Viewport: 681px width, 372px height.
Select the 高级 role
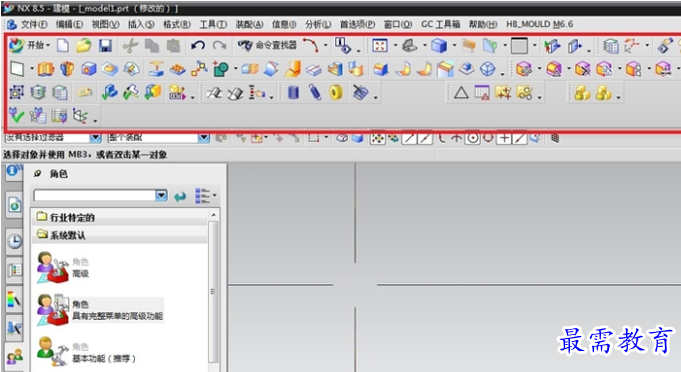(x=63, y=267)
